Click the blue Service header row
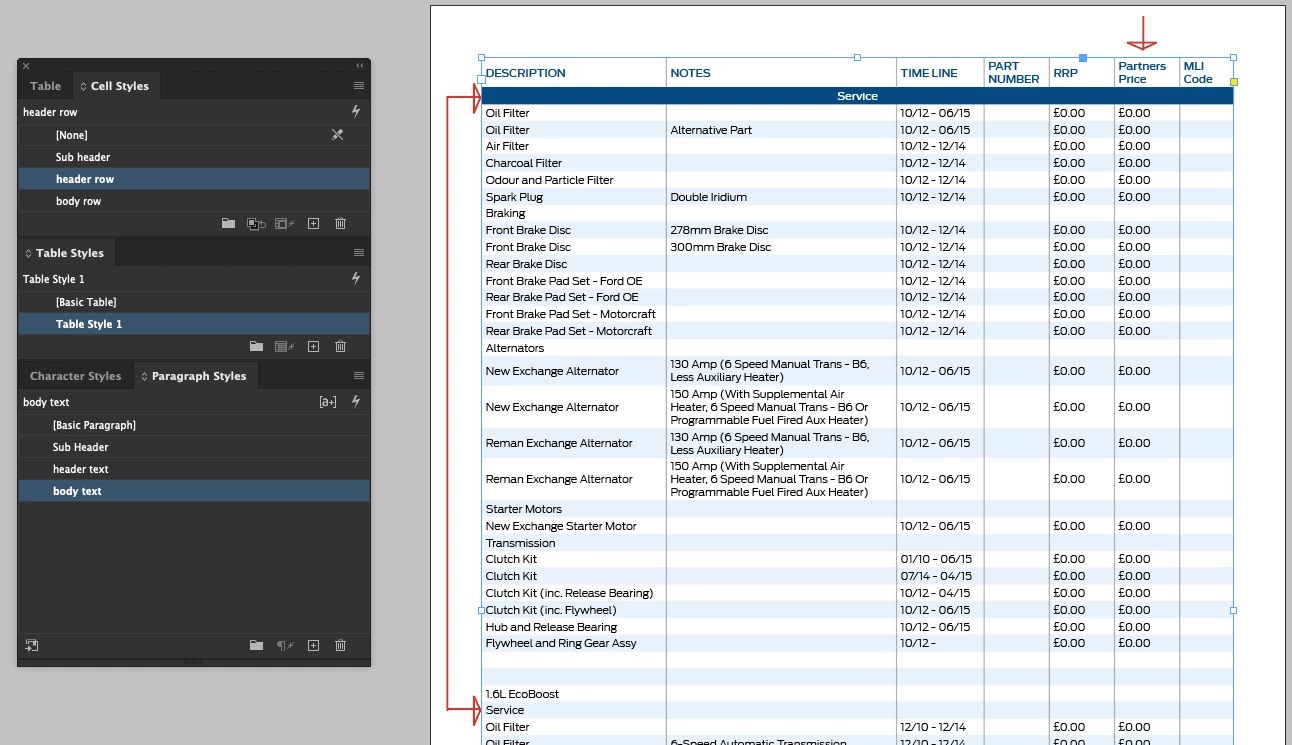Screen dimensions: 1292x745 click(857, 96)
